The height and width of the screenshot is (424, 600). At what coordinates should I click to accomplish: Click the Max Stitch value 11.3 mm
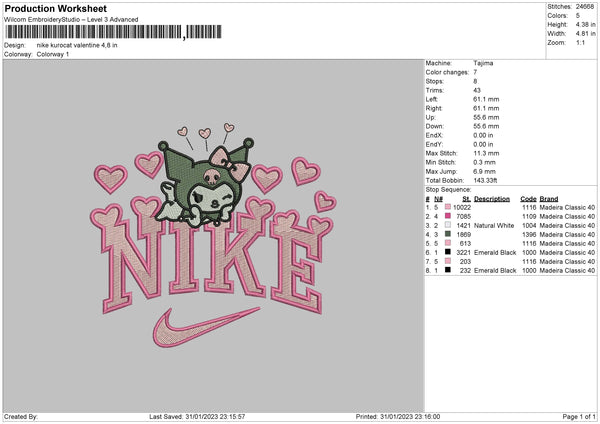486,153
